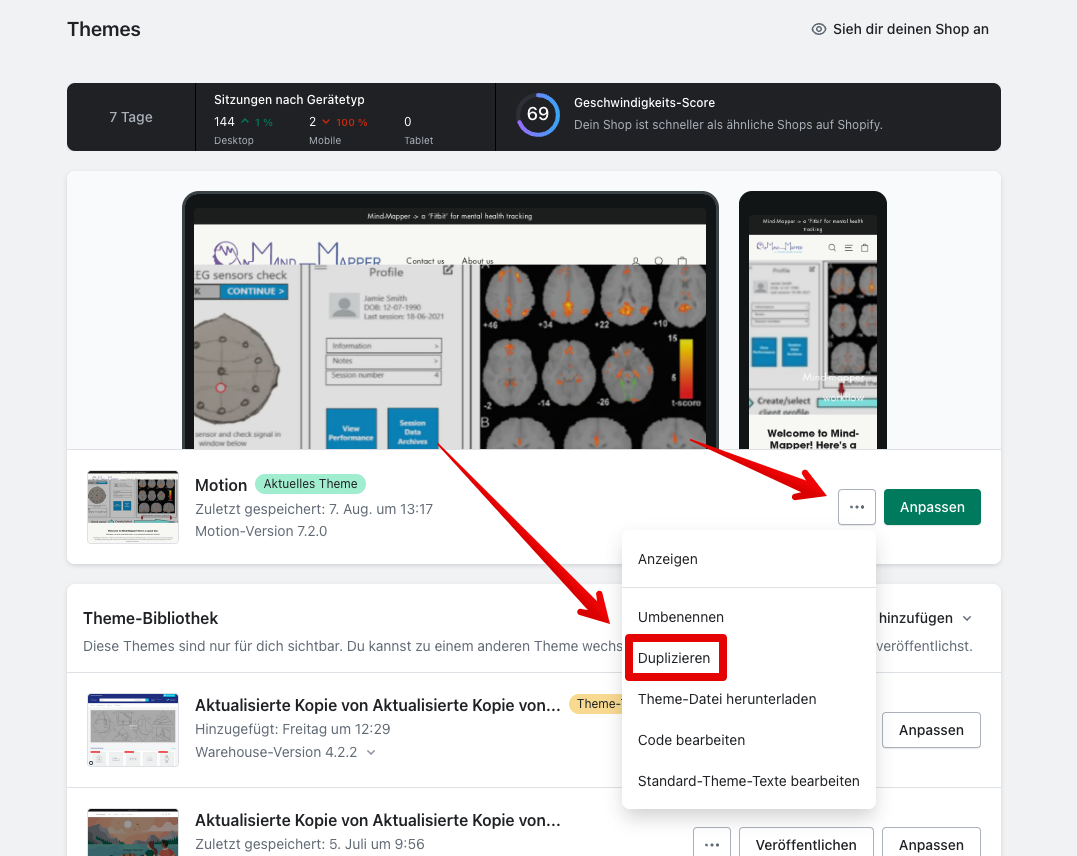1077x856 pixels.
Task: Click the 'Theme-Bibliothek' heading
Action: (150, 618)
